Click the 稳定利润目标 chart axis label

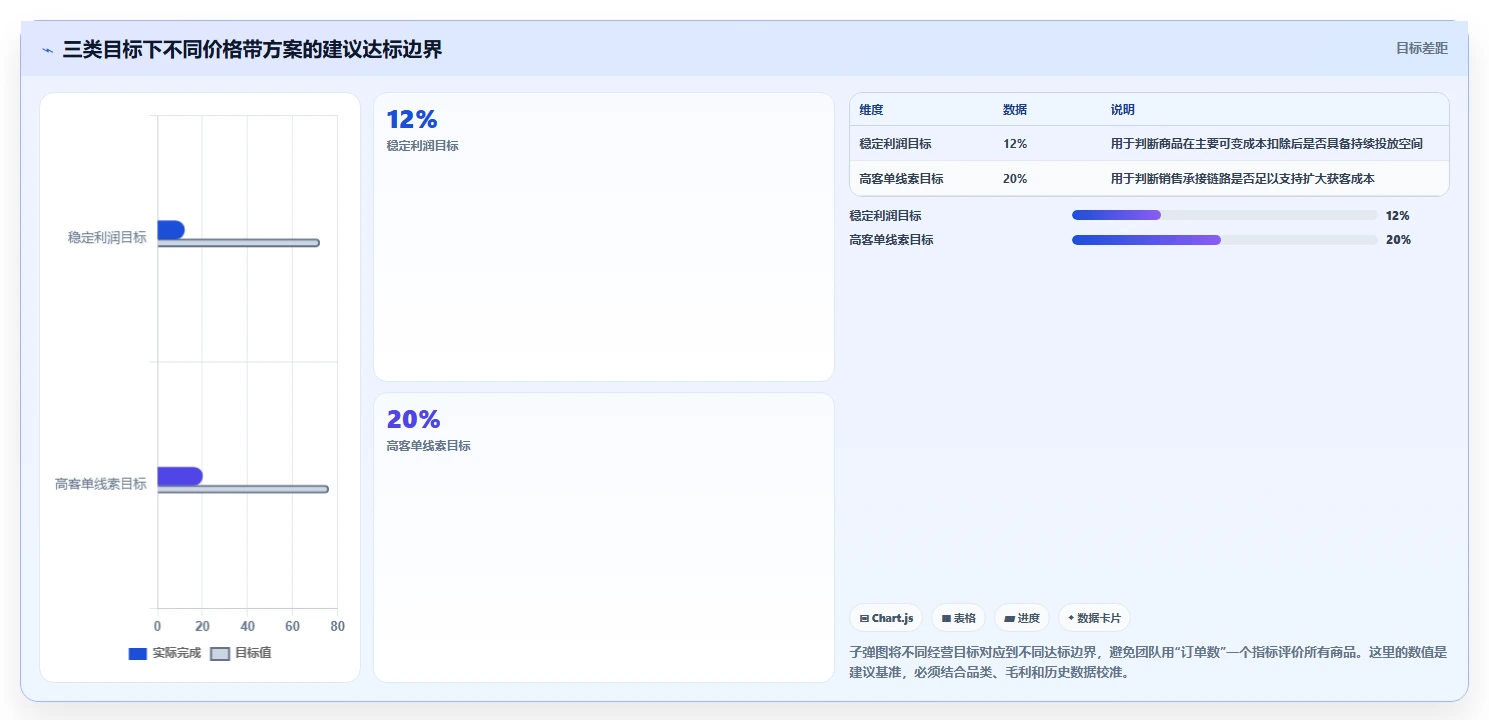click(x=107, y=238)
